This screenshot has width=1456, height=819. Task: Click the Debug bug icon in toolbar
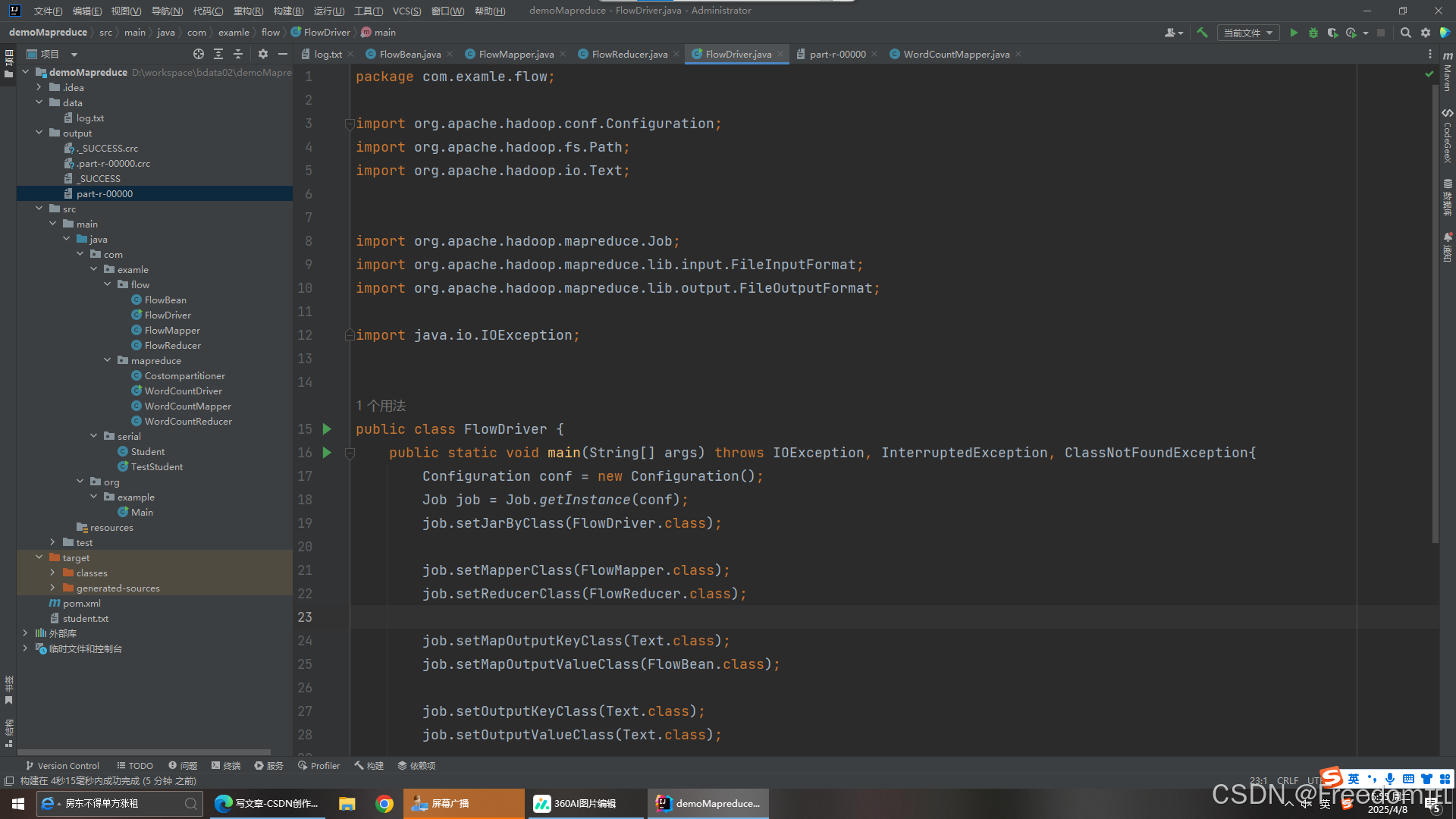[1313, 33]
